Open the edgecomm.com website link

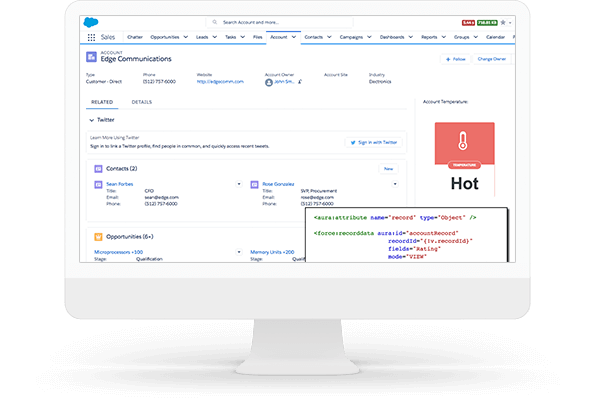point(220,82)
